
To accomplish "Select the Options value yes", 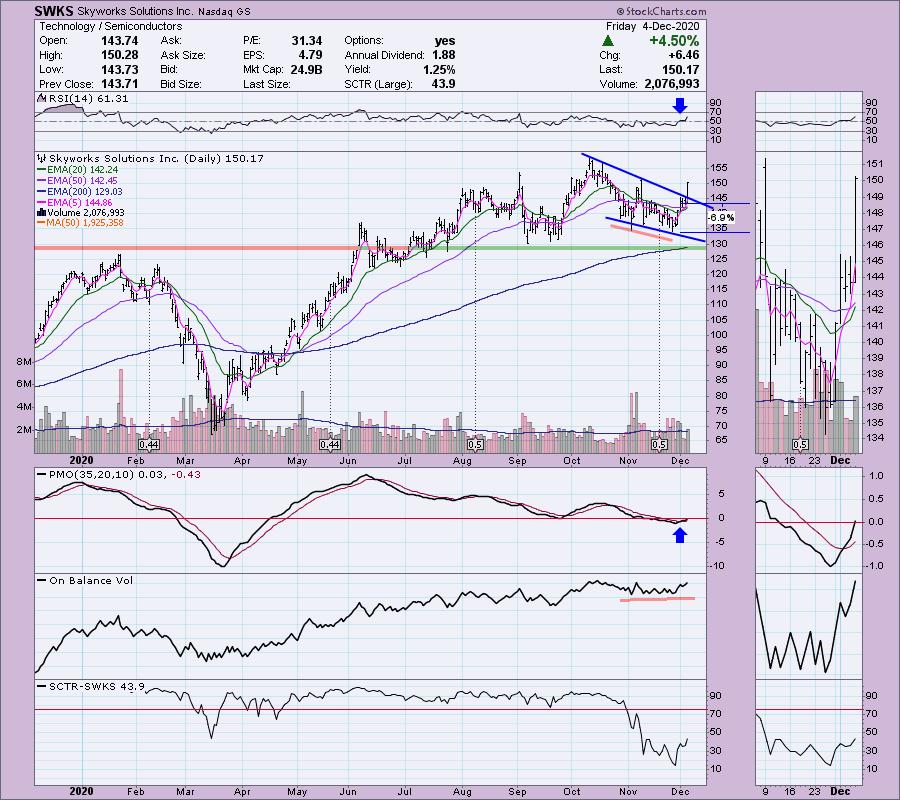I will tap(445, 41).
